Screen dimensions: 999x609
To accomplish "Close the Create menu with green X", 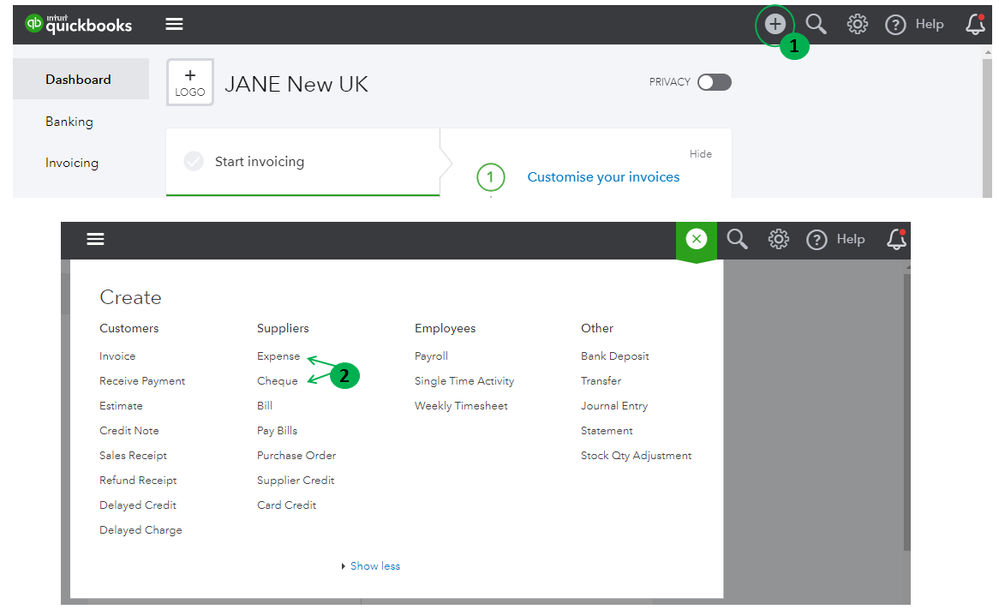I will pyautogui.click(x=696, y=239).
